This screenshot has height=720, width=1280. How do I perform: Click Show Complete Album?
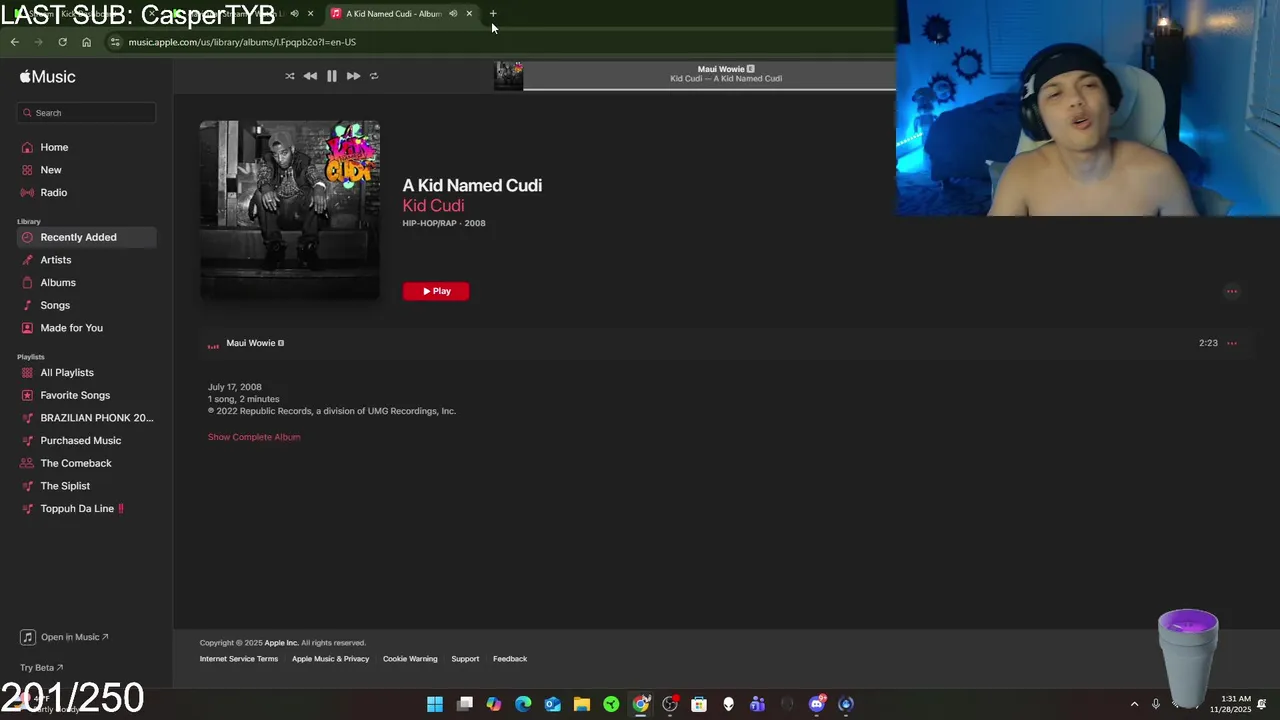coord(254,437)
